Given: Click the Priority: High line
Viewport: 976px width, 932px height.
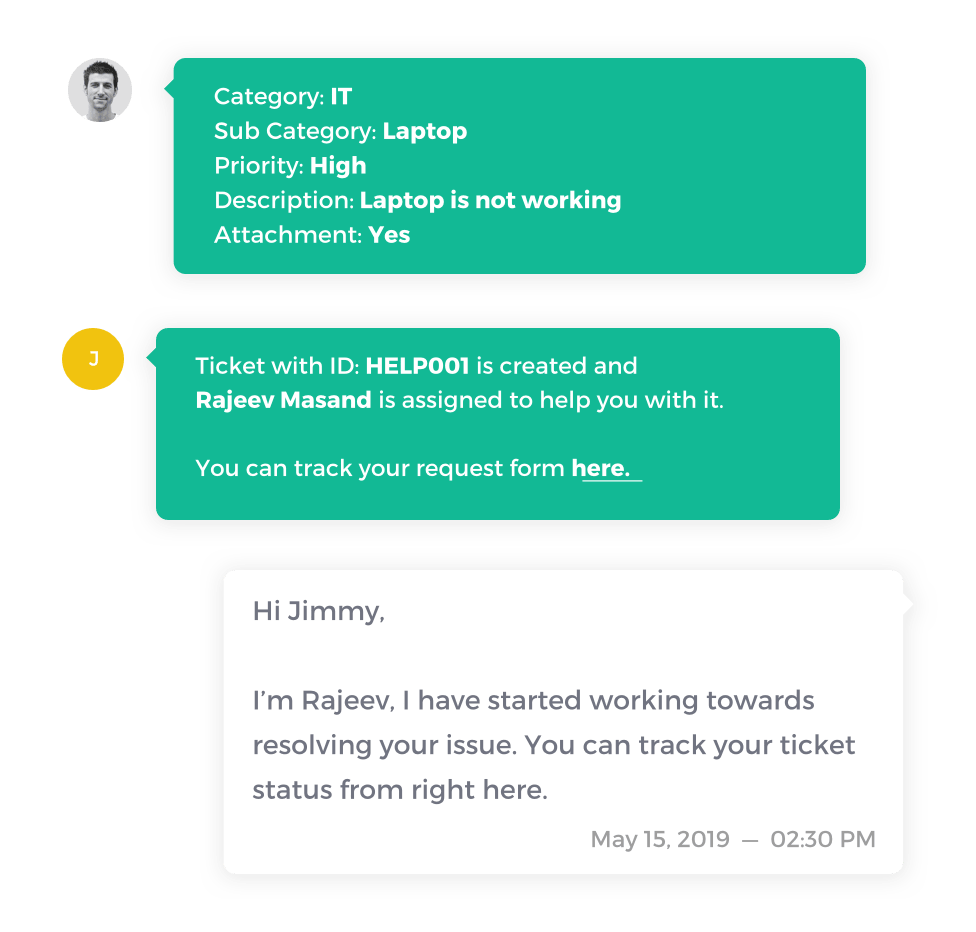Looking at the screenshot, I should pyautogui.click(x=290, y=166).
